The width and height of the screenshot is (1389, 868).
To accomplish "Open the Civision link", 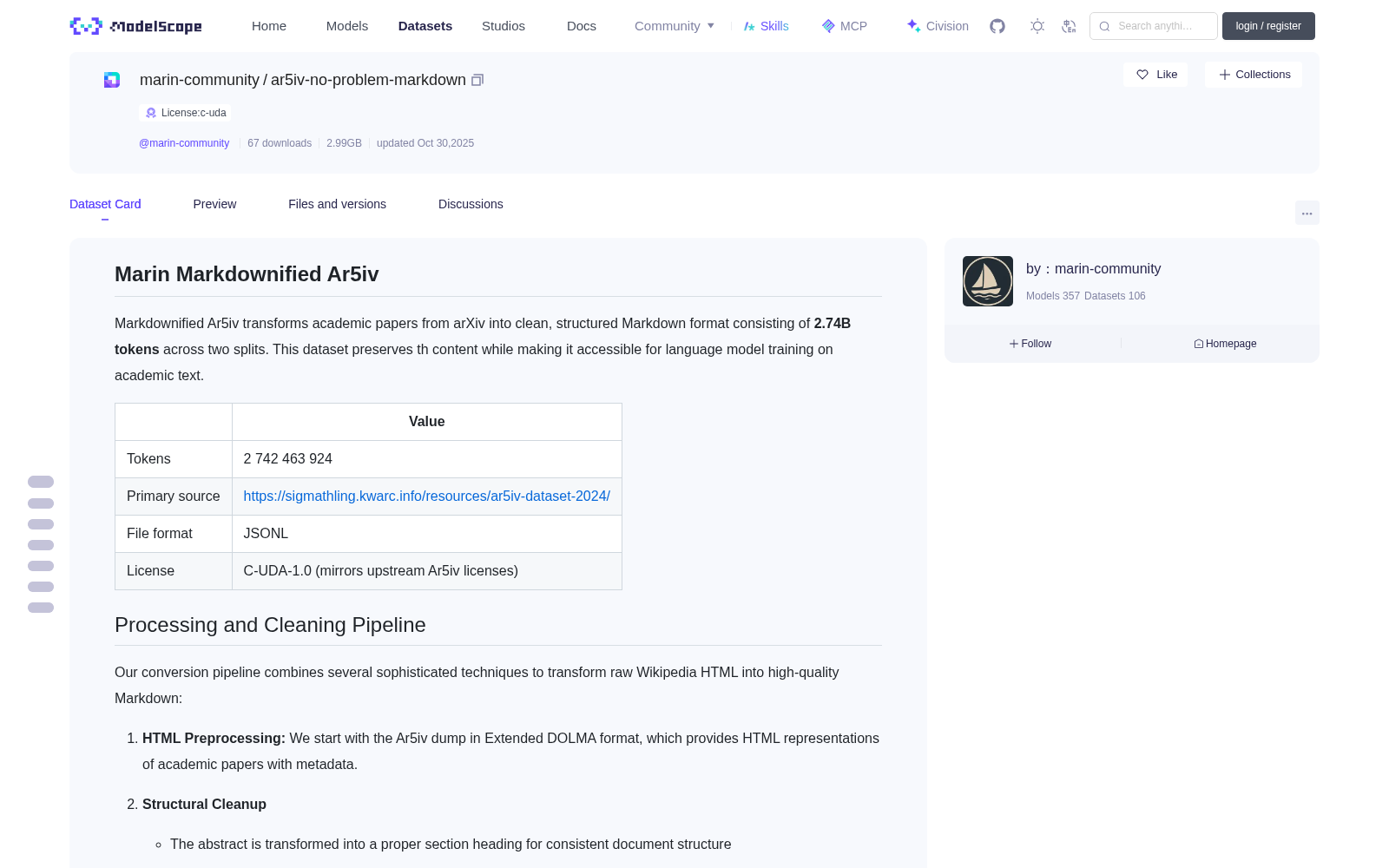I will (x=938, y=26).
